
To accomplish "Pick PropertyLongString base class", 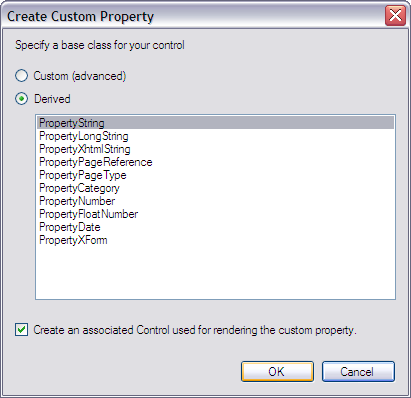I will pos(215,136).
